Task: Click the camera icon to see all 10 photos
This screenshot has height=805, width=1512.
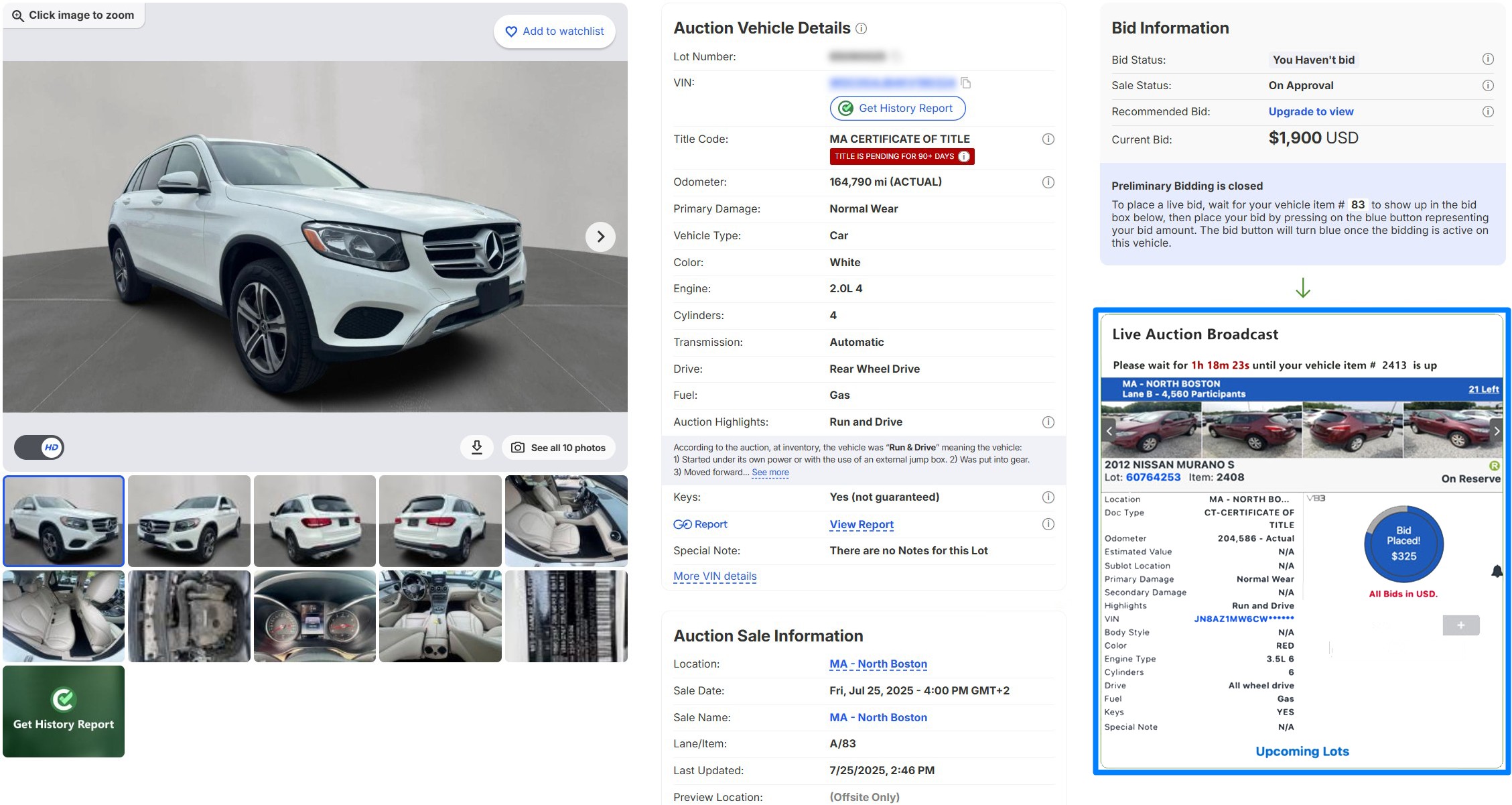Action: point(518,447)
